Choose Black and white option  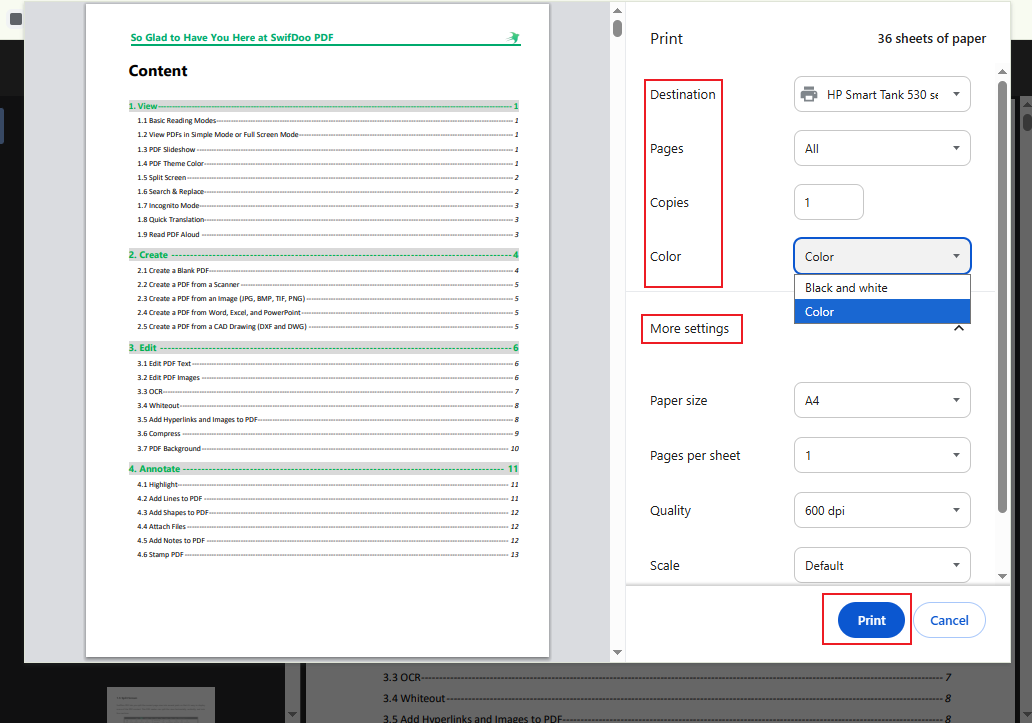pyautogui.click(x=882, y=287)
